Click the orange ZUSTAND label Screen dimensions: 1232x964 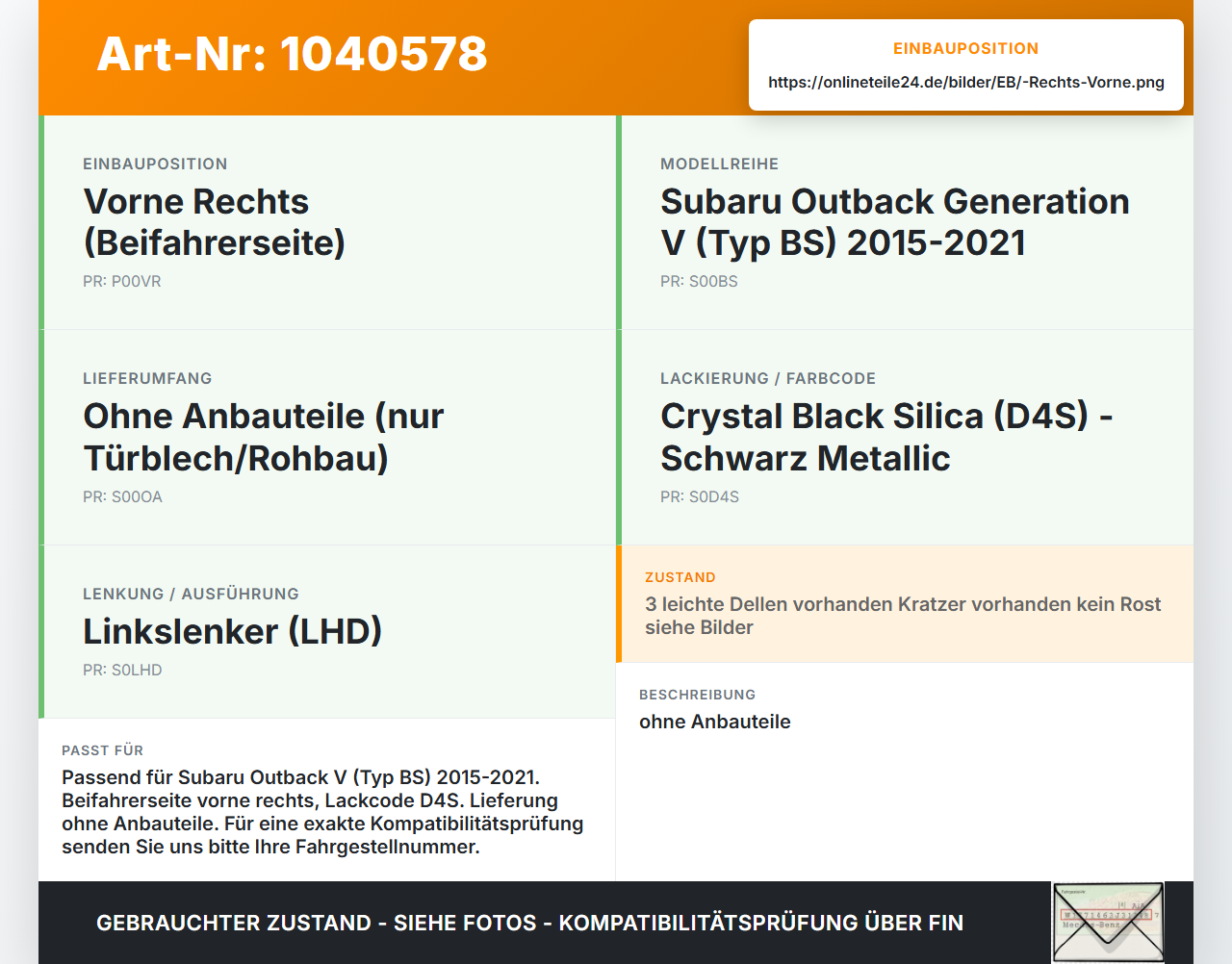(x=680, y=577)
